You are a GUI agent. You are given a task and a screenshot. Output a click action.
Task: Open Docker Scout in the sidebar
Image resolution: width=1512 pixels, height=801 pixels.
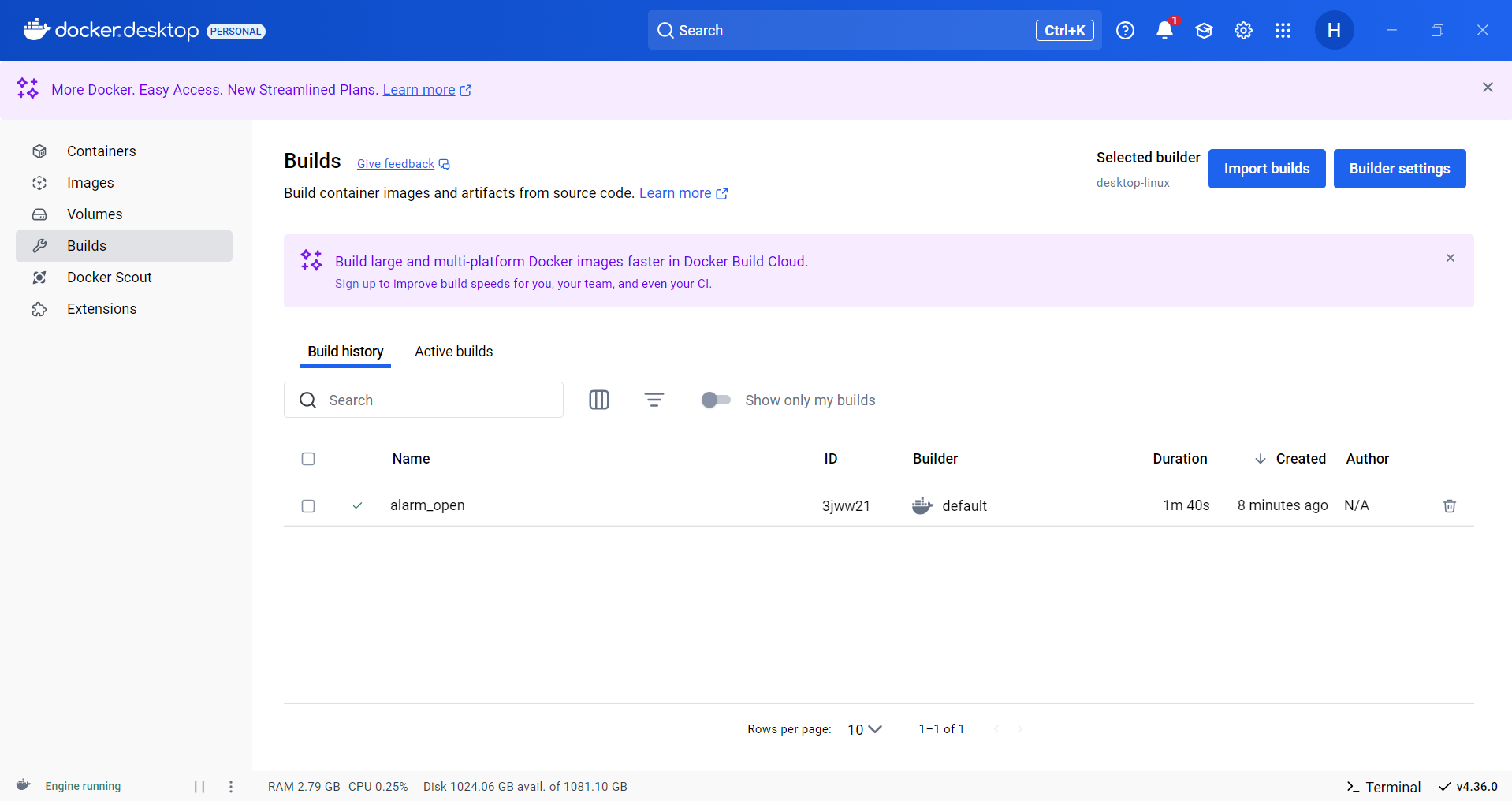(124, 278)
